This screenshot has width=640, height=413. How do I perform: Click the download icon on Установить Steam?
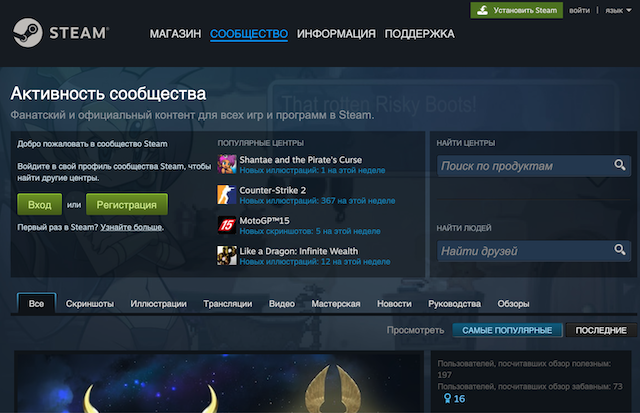482,10
